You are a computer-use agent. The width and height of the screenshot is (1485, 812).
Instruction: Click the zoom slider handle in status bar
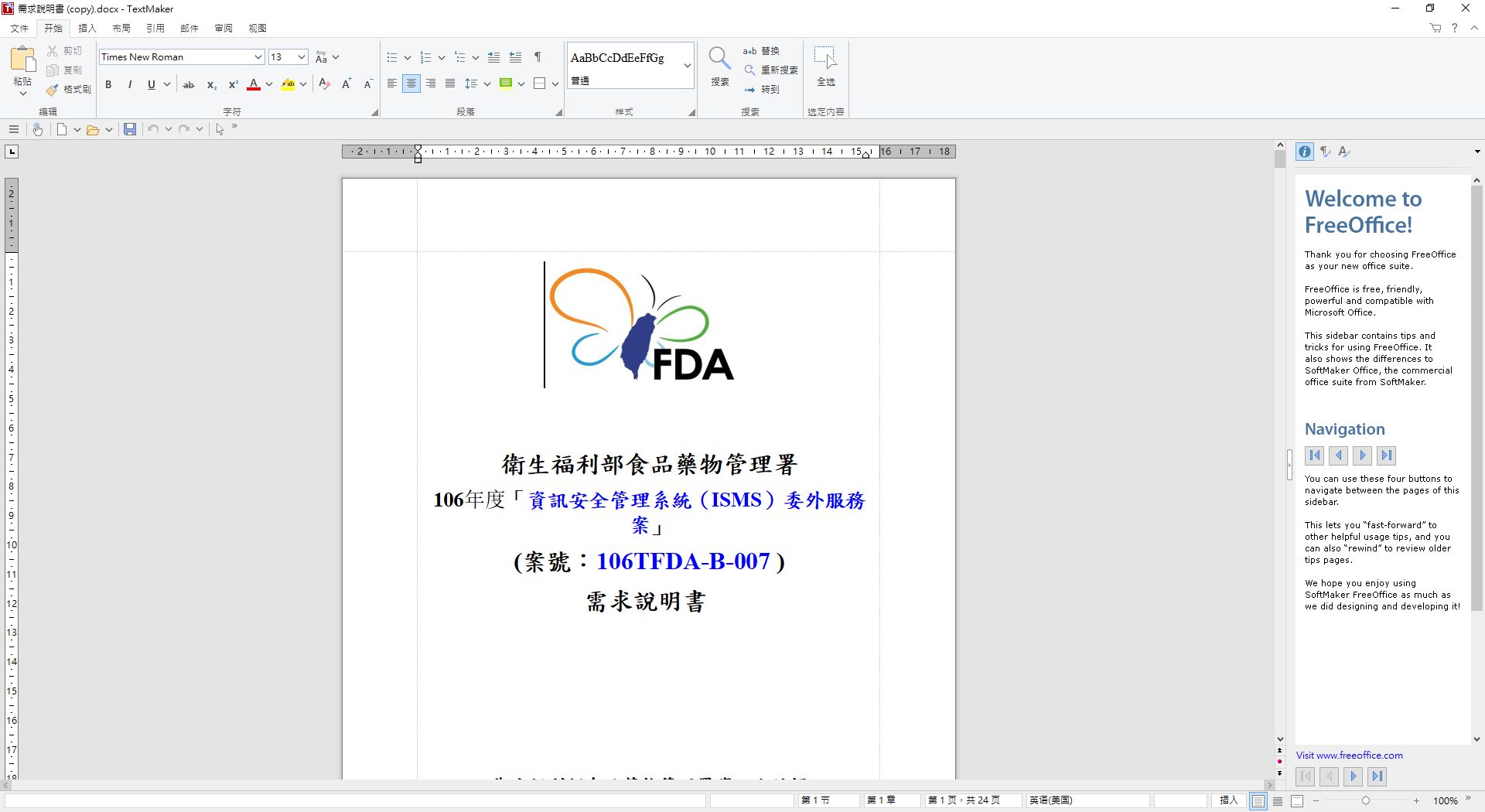(1366, 800)
